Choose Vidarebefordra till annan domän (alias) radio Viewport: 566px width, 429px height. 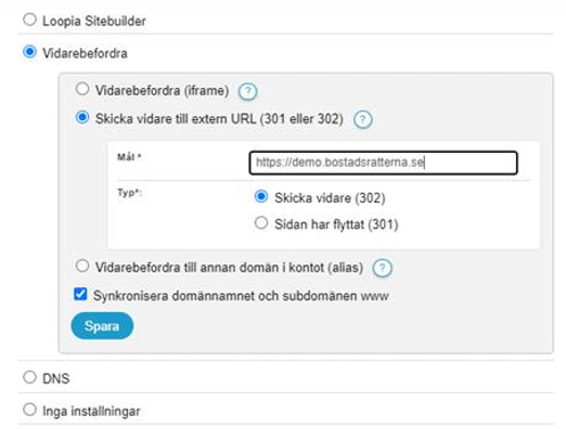tap(83, 266)
